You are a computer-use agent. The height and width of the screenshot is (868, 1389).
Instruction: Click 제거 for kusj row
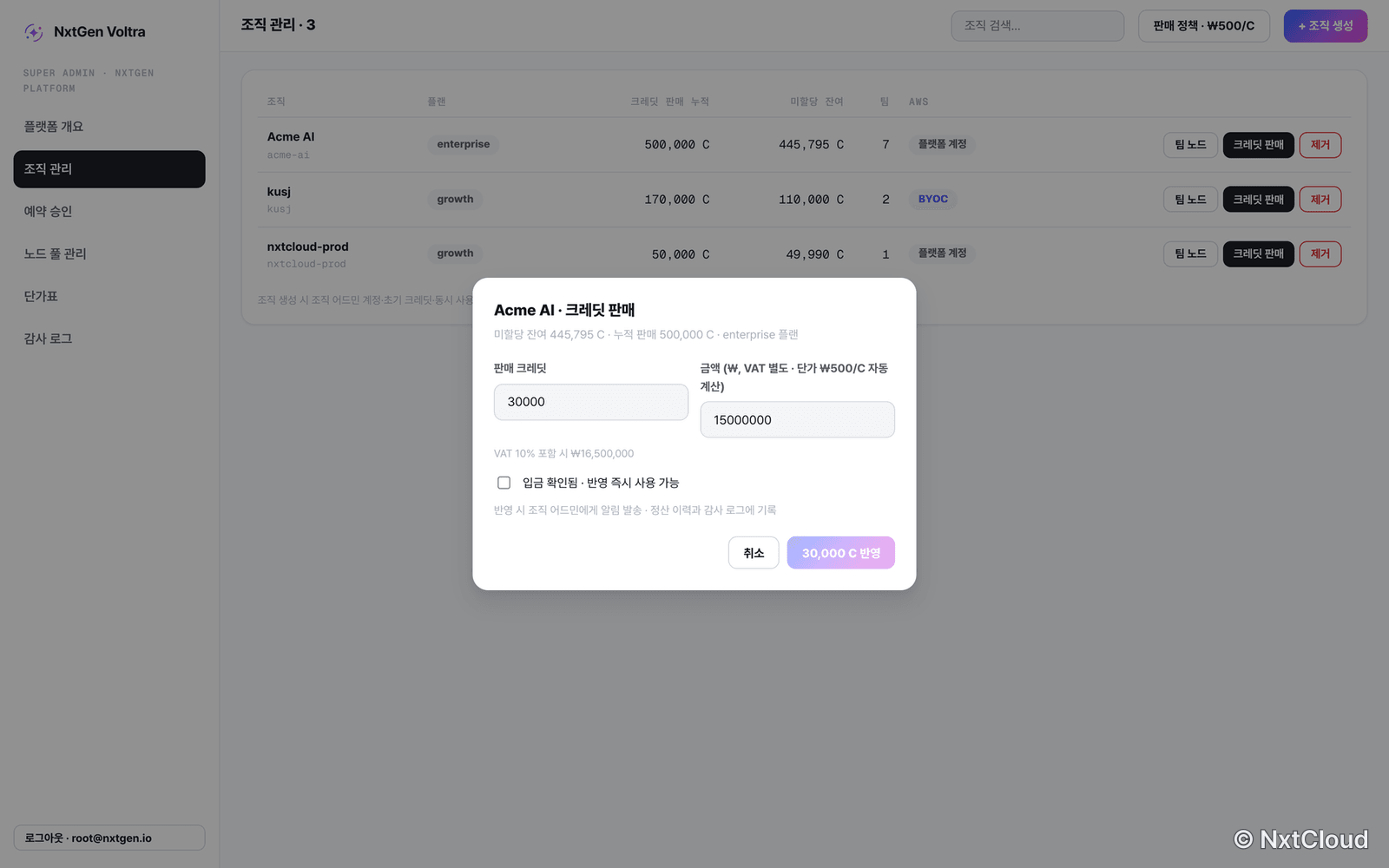pyautogui.click(x=1320, y=200)
